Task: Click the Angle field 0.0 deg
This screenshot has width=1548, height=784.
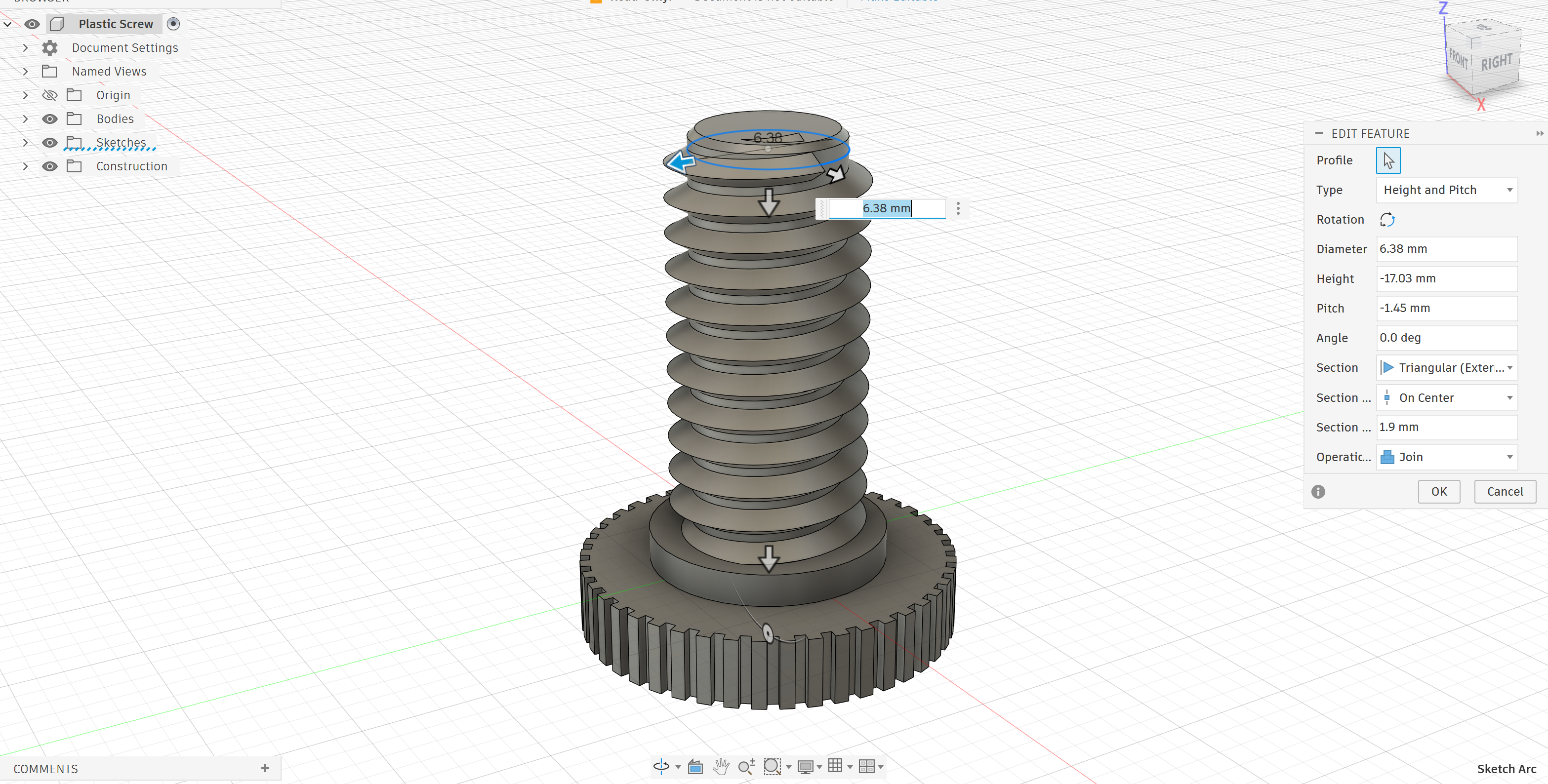Action: pyautogui.click(x=1446, y=338)
